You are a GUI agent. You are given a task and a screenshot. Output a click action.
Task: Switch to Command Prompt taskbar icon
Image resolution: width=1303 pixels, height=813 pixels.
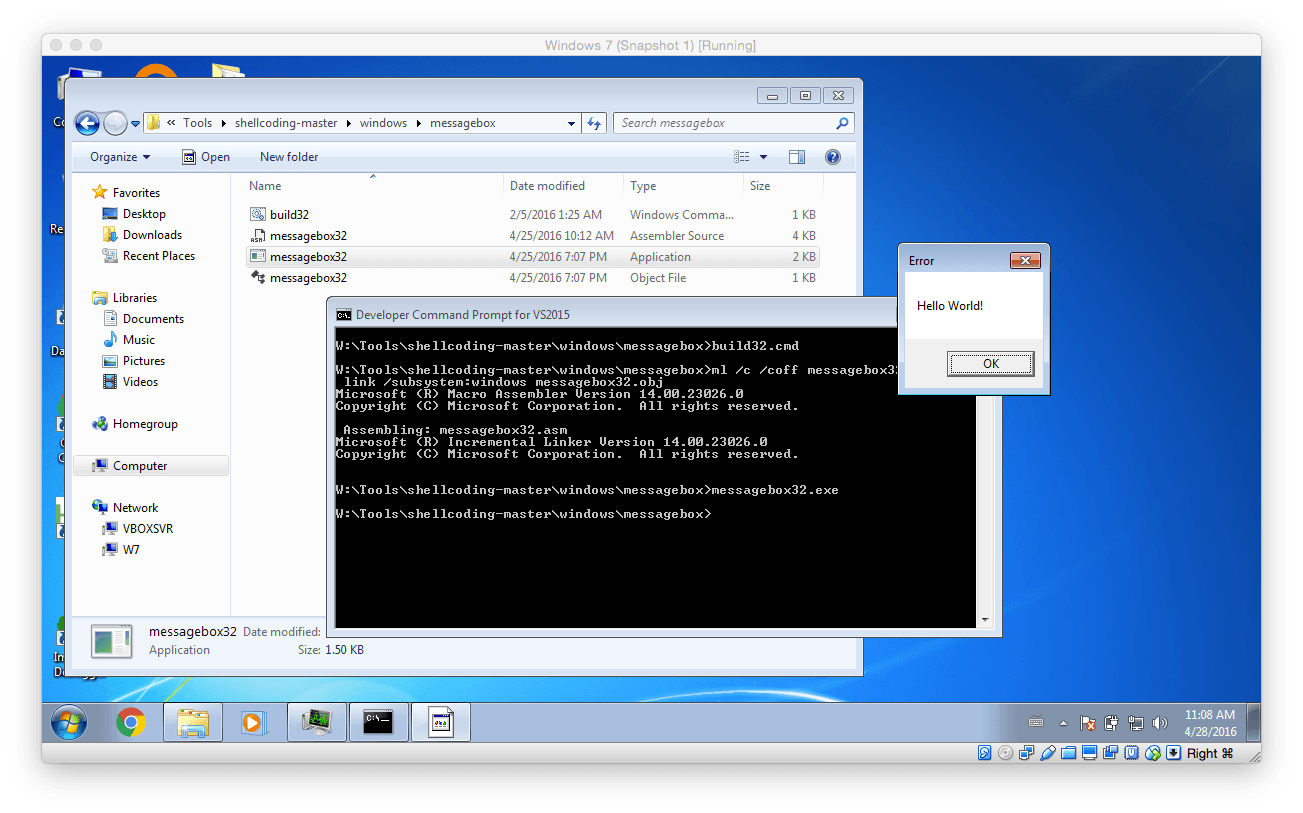click(378, 722)
